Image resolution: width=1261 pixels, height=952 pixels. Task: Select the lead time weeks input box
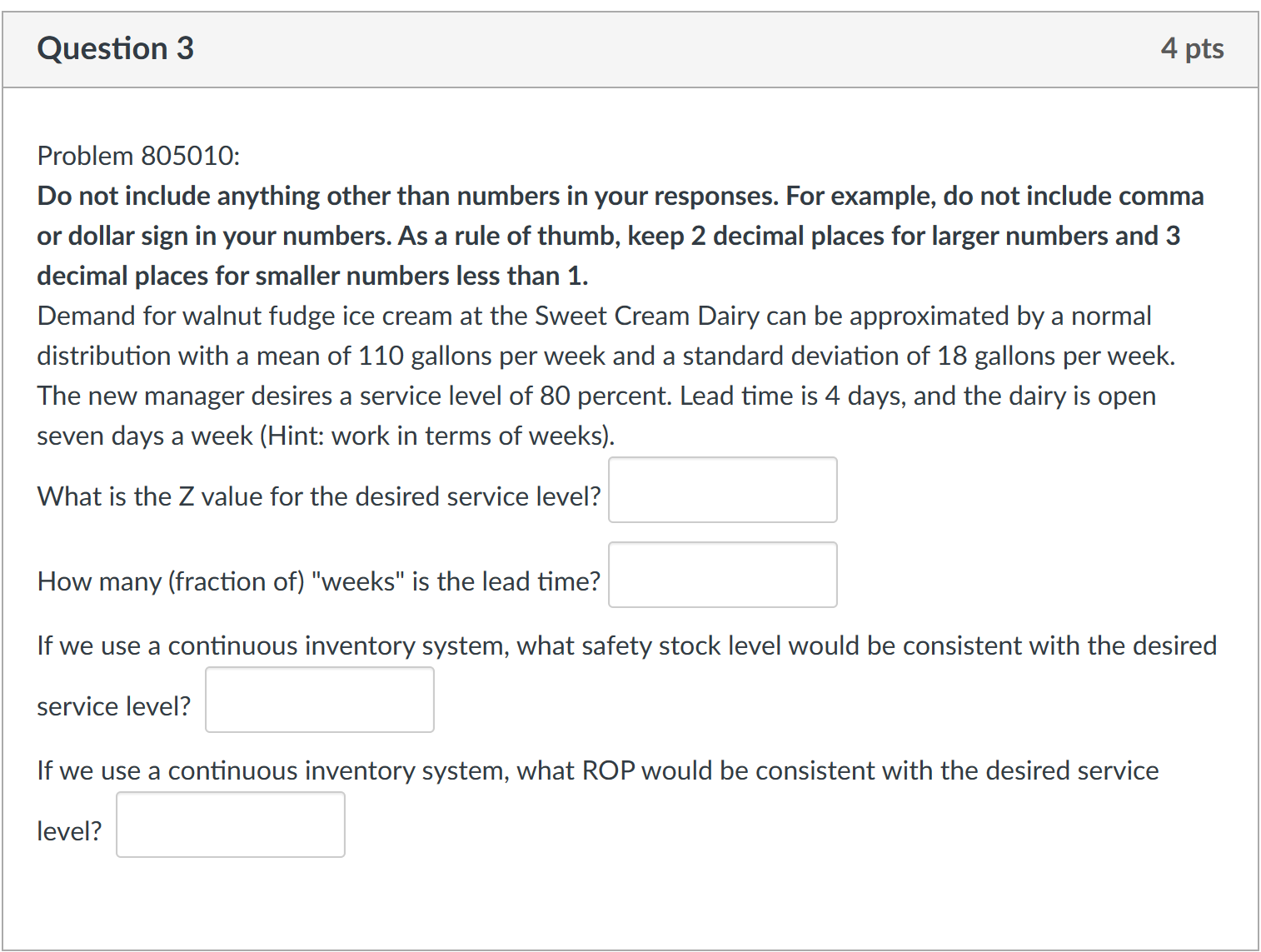click(721, 575)
